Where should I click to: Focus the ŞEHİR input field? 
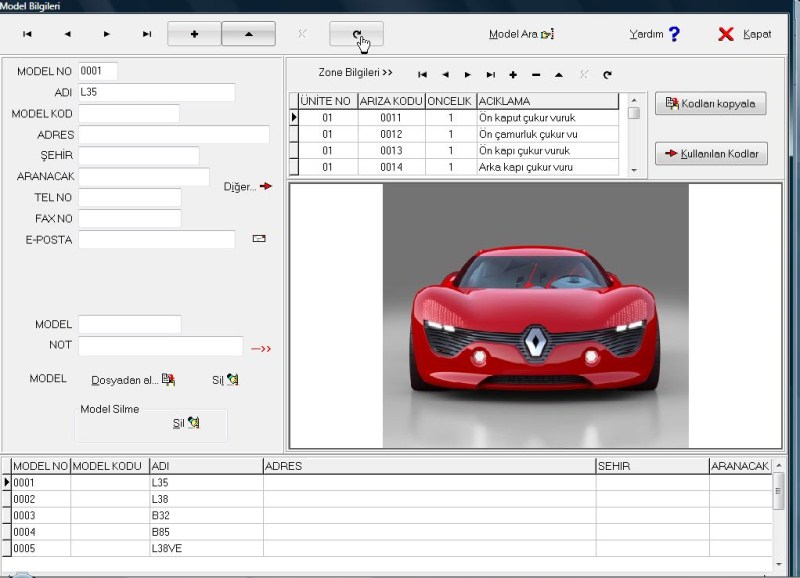138,155
